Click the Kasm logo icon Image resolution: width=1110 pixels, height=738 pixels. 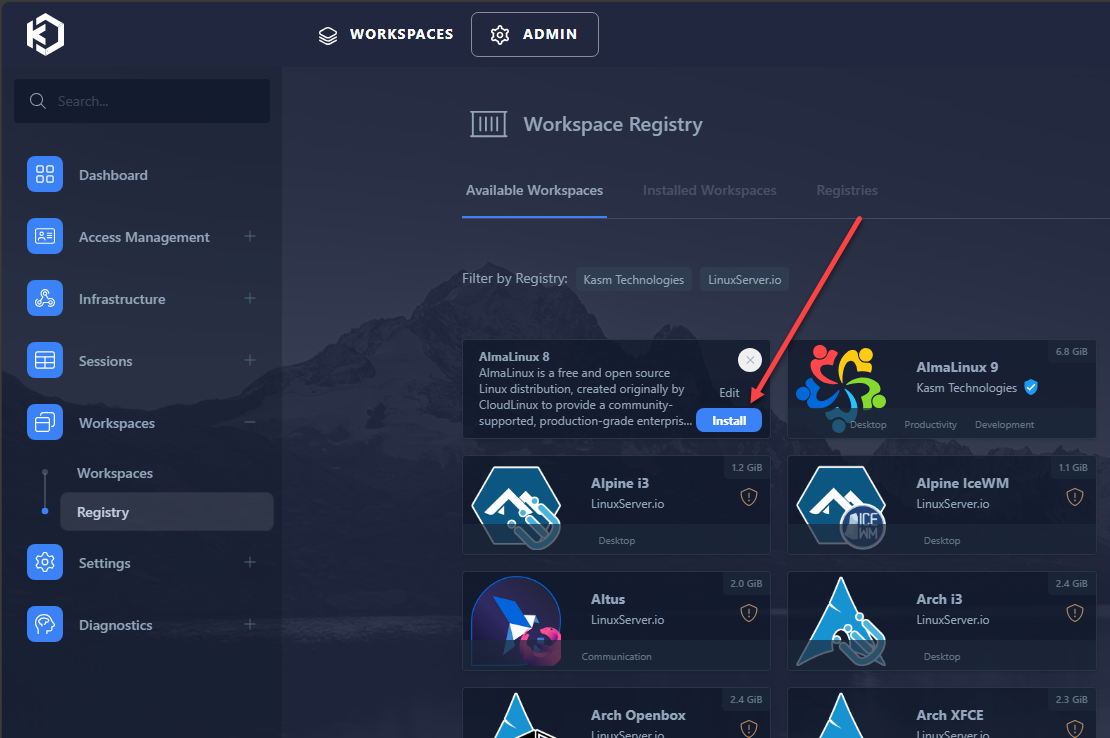(45, 34)
